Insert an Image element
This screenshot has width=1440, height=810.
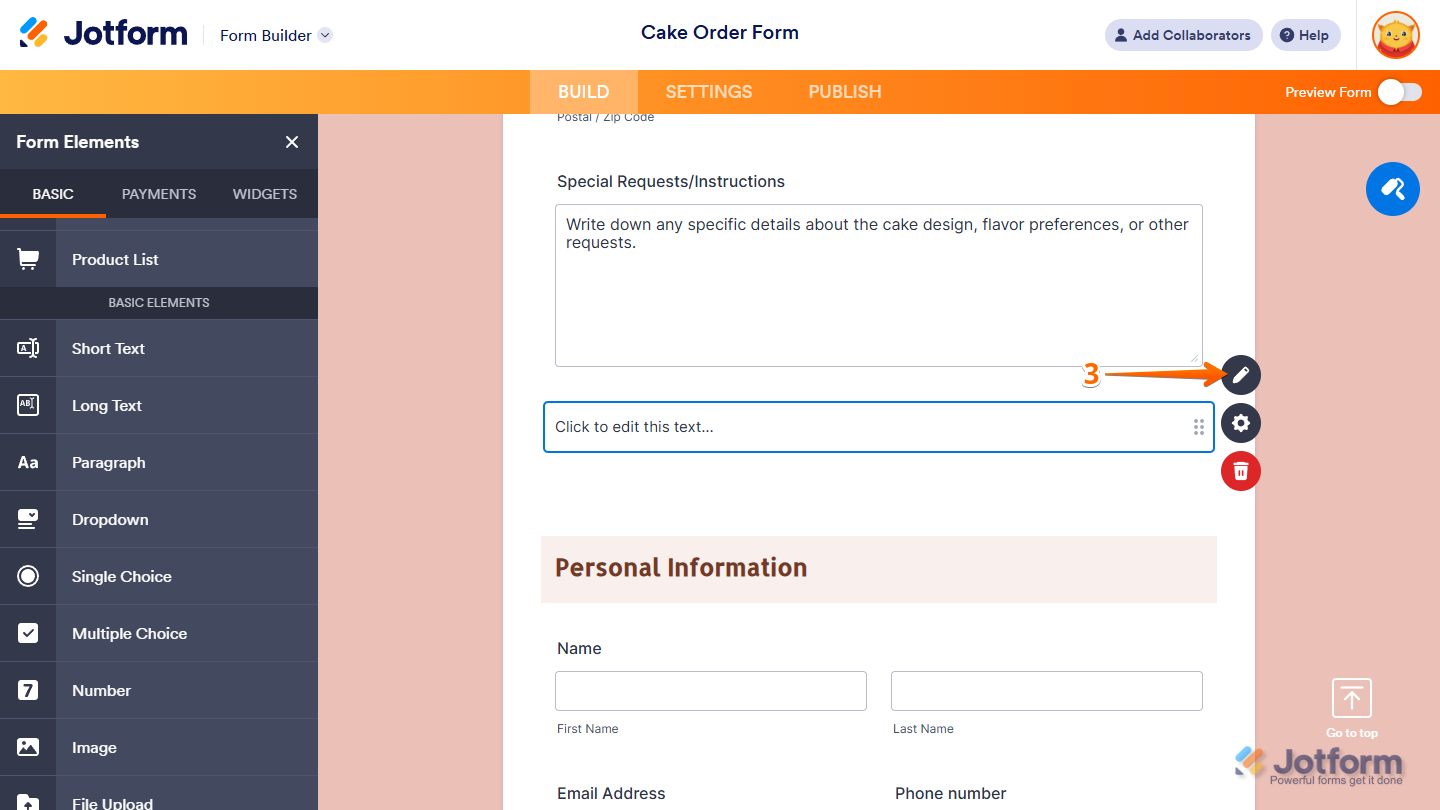[96, 747]
